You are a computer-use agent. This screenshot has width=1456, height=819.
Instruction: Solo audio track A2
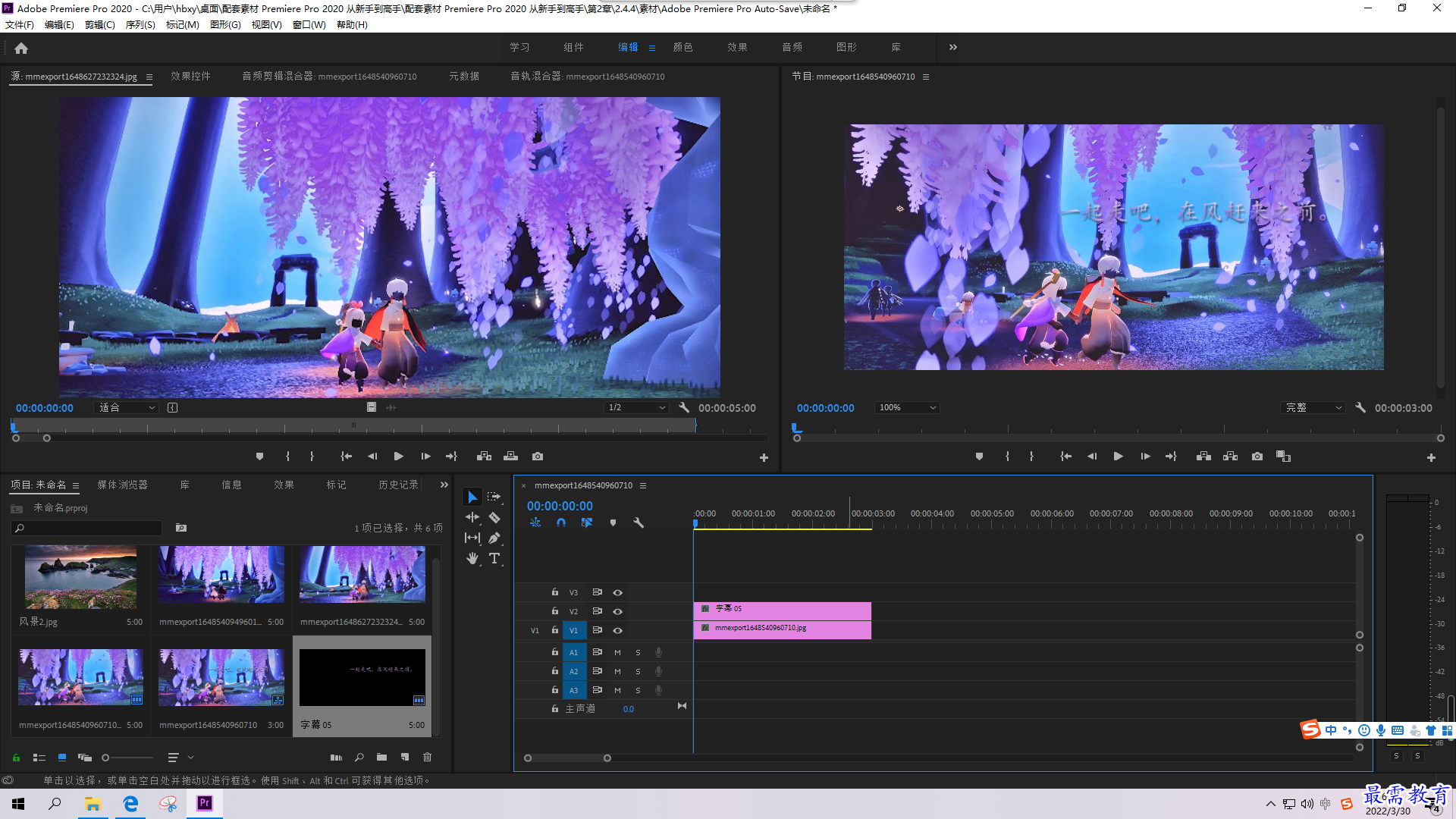[x=638, y=671]
